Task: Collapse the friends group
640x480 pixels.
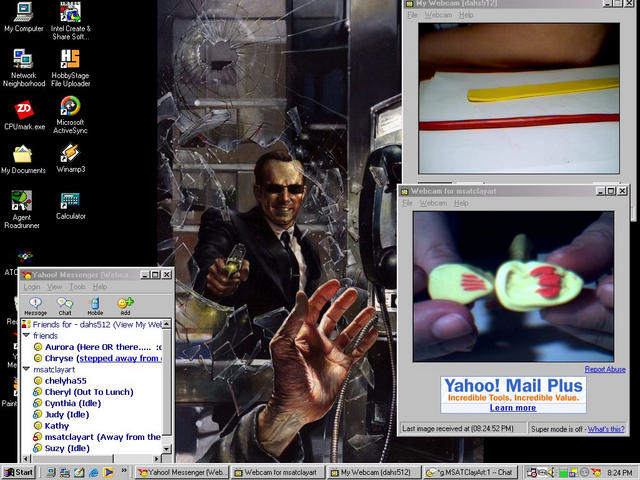Action: [27, 335]
